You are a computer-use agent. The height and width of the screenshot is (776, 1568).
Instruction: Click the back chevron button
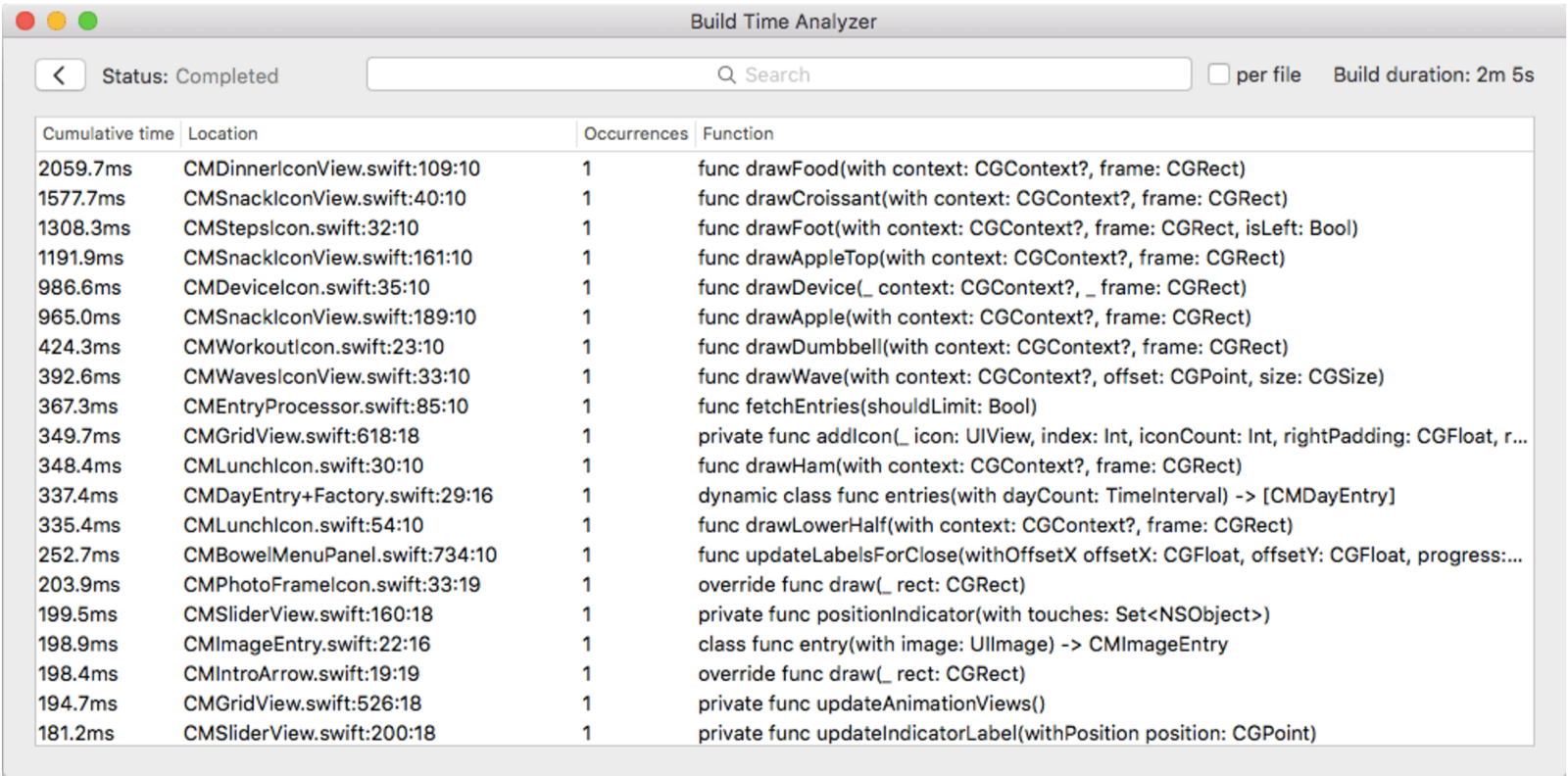pyautogui.click(x=60, y=75)
